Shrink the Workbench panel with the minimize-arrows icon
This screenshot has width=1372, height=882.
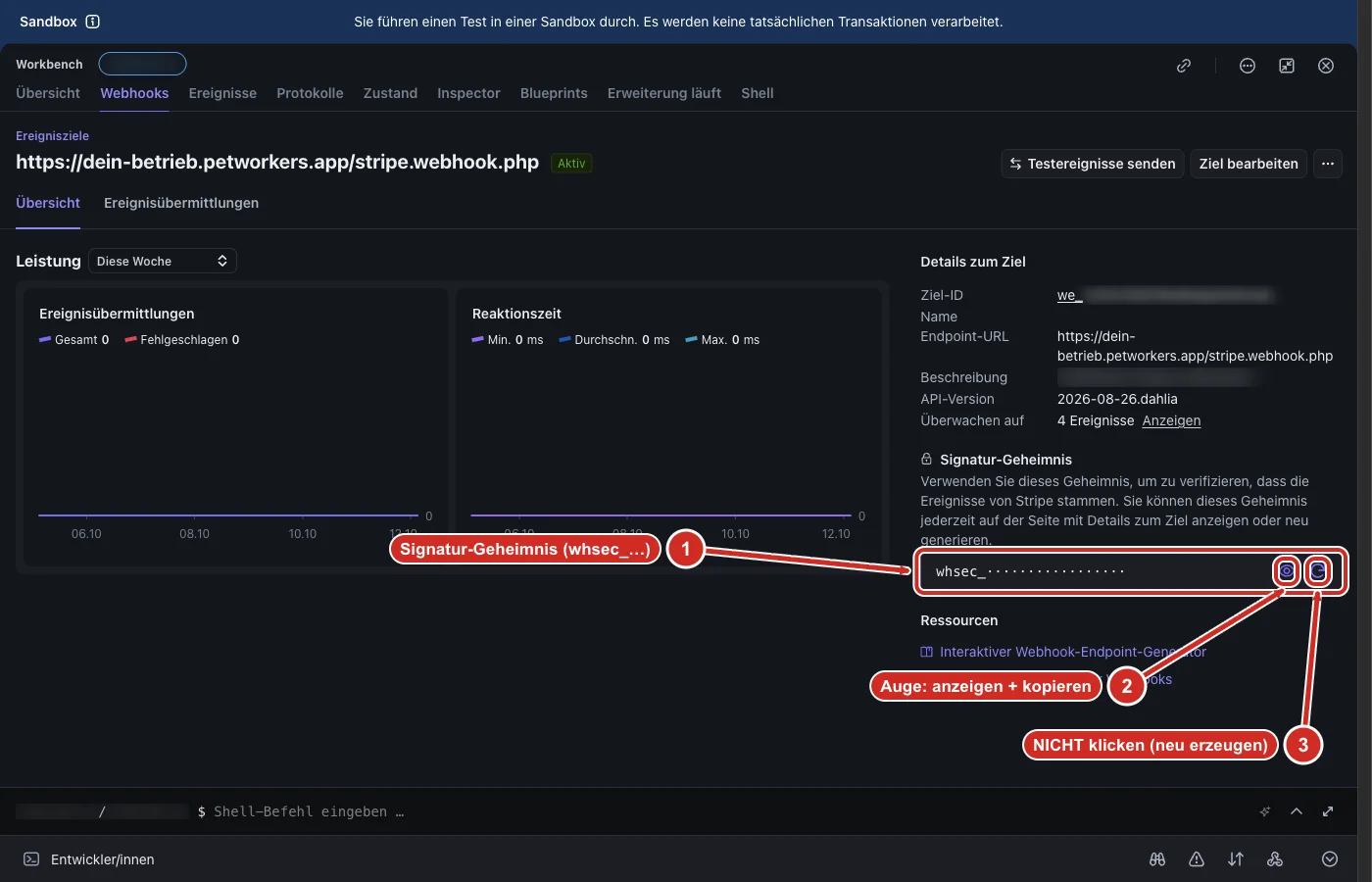[x=1287, y=66]
